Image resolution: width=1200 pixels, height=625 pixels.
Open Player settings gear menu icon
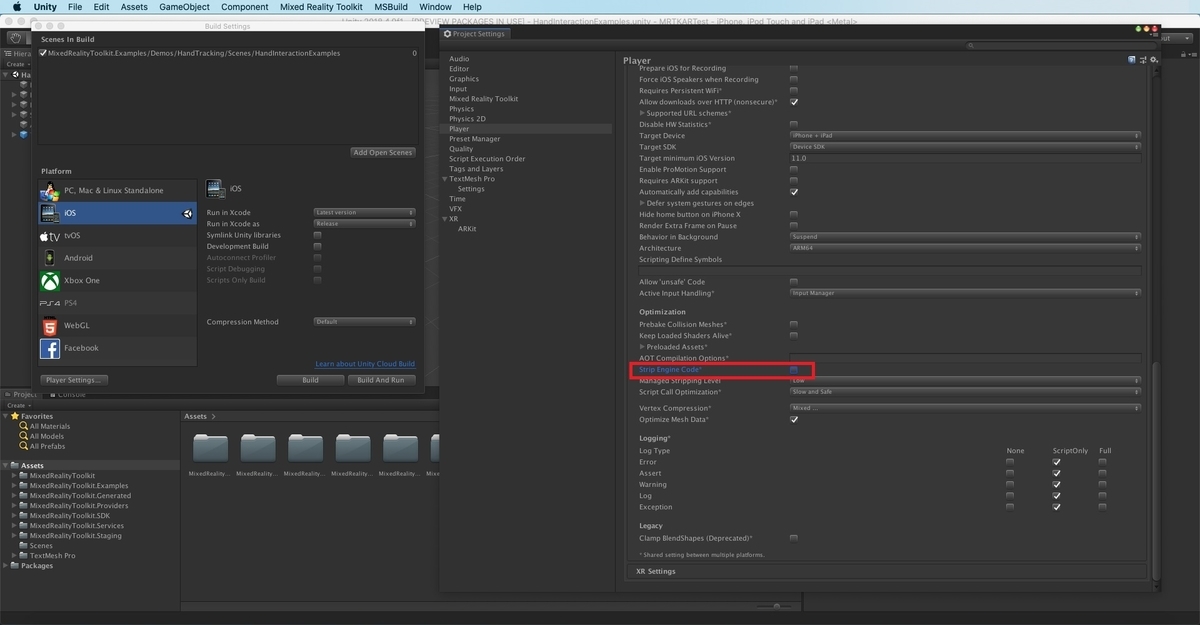pos(1153,60)
